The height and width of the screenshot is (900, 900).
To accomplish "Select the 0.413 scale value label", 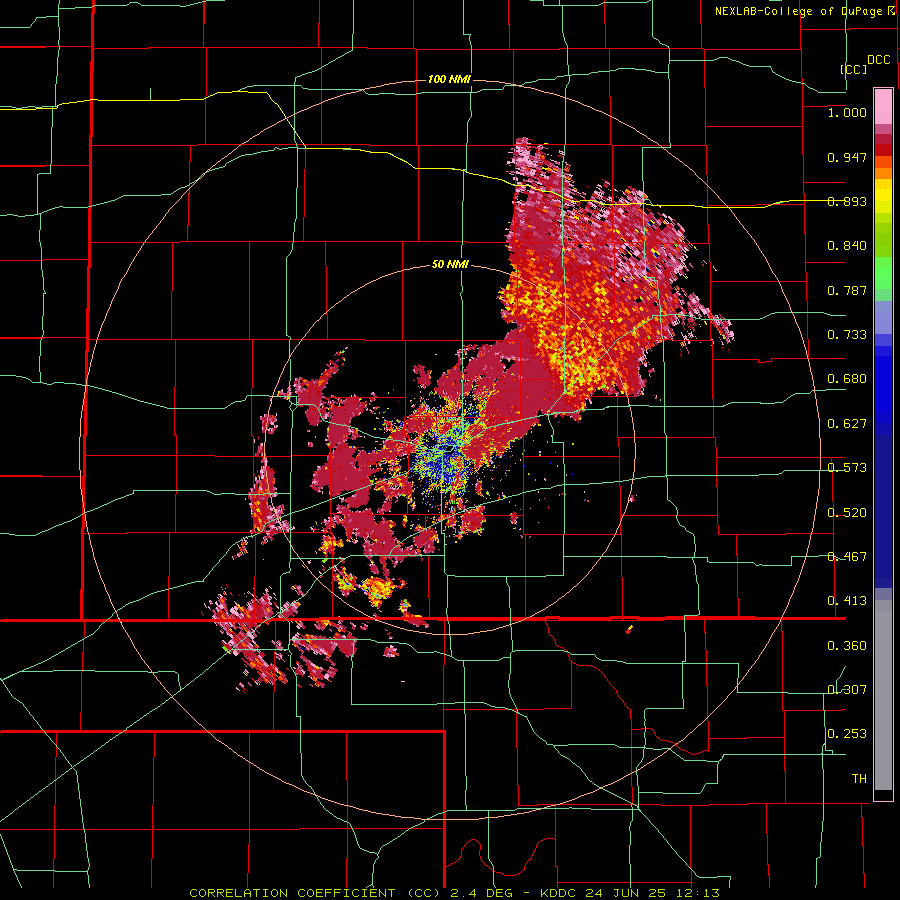I will click(847, 601).
